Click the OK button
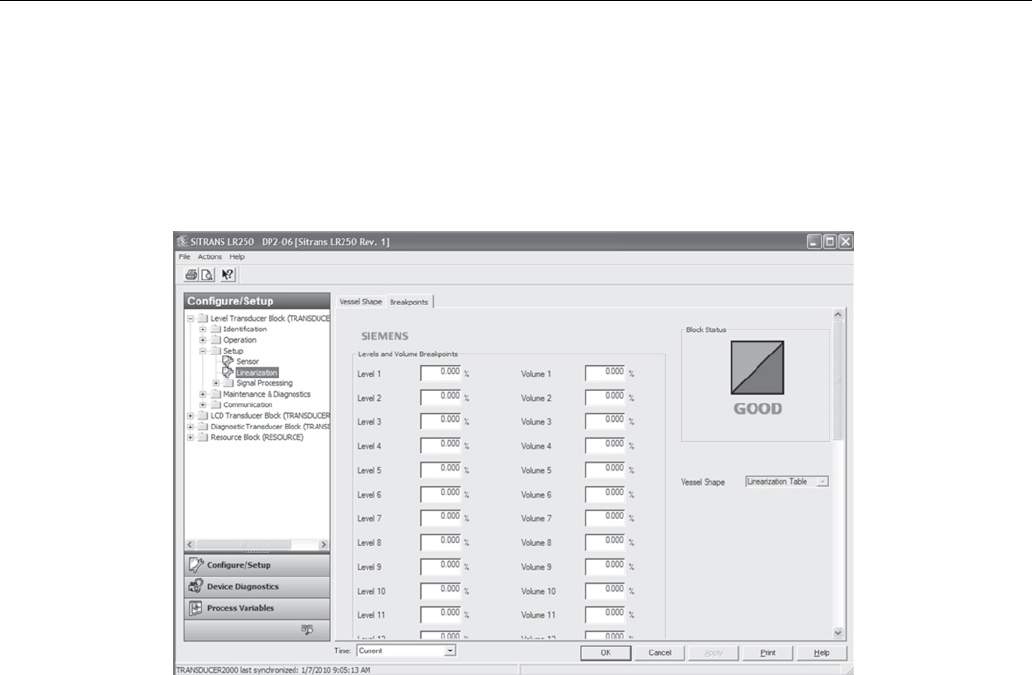This screenshot has height=675, width=1032. coord(606,653)
